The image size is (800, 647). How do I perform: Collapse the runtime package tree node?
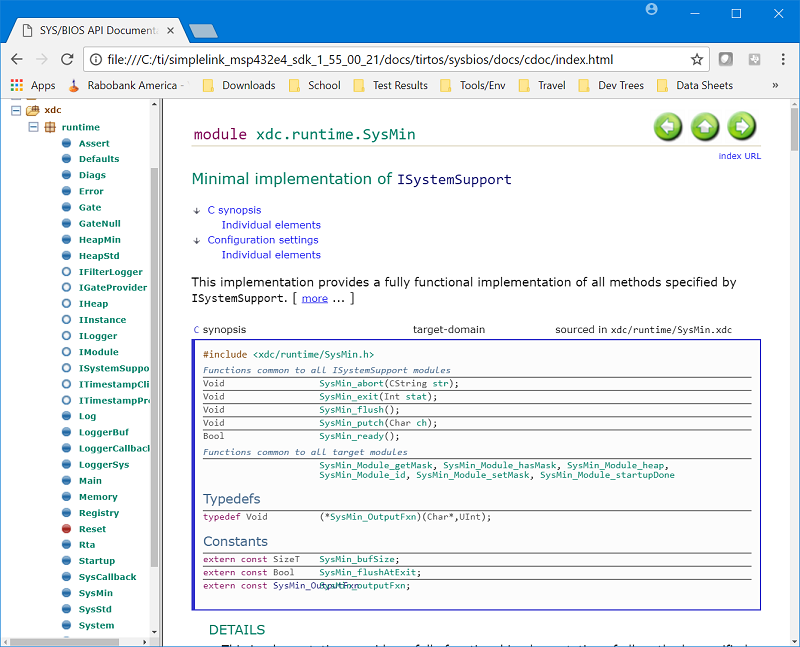tap(33, 127)
